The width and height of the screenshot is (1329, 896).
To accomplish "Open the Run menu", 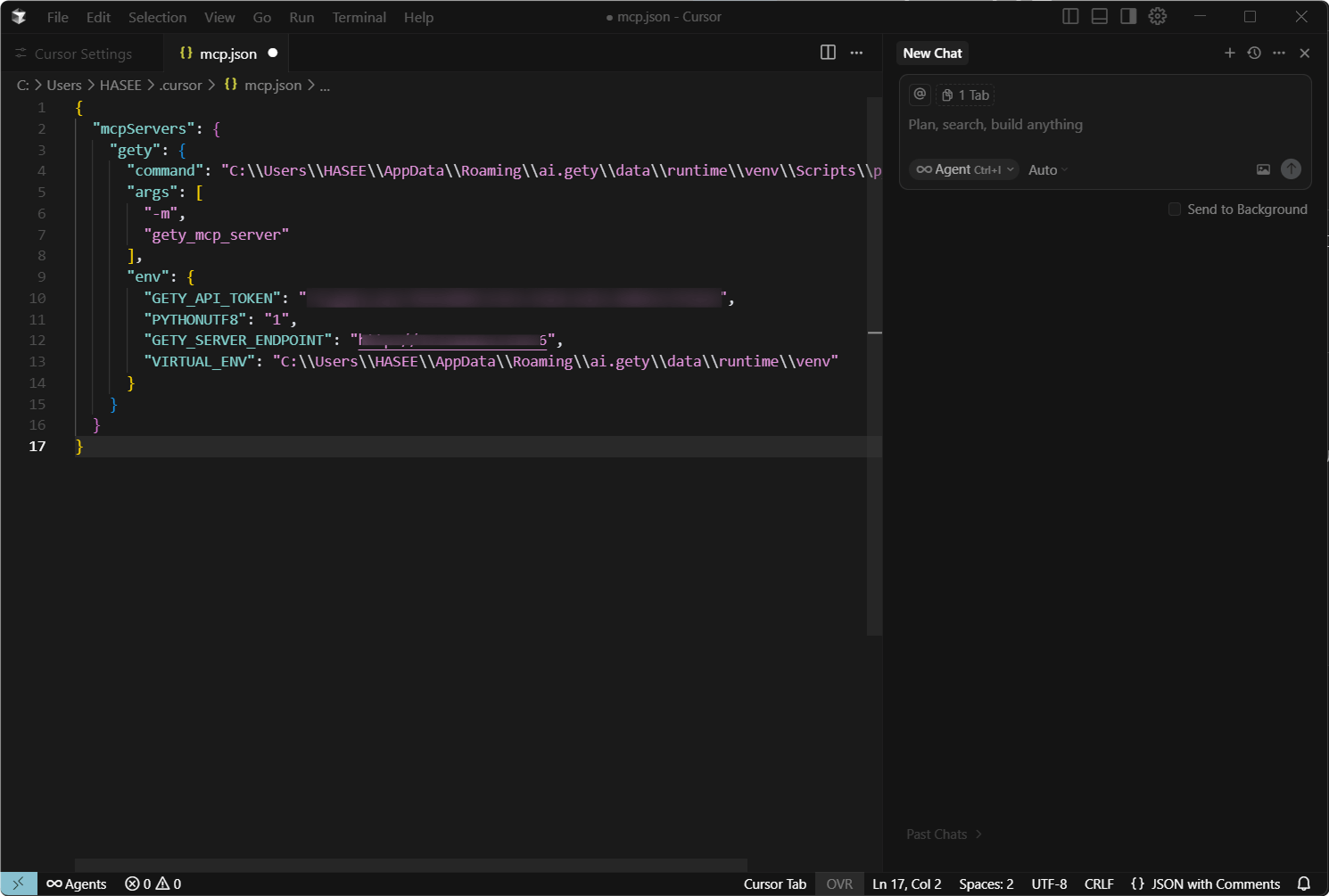I will click(301, 17).
